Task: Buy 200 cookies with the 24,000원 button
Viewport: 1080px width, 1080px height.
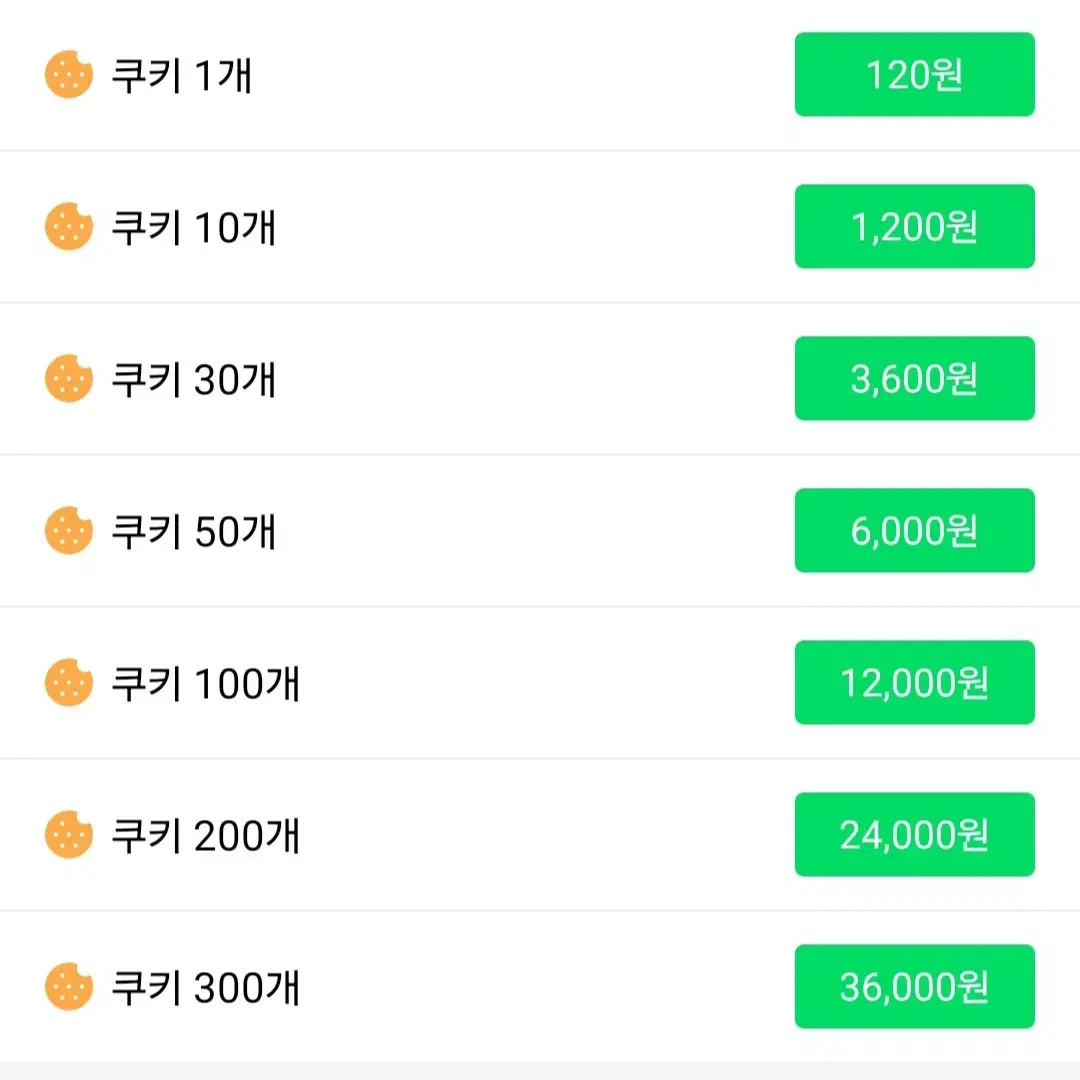Action: (915, 835)
